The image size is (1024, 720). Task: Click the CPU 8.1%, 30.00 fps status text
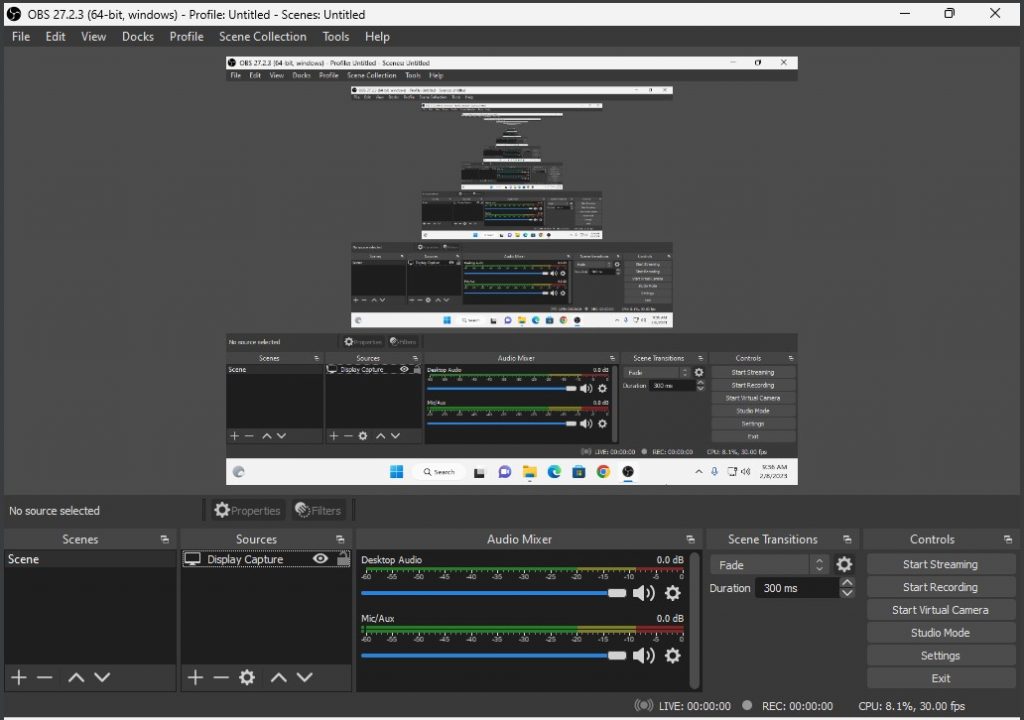coord(912,706)
